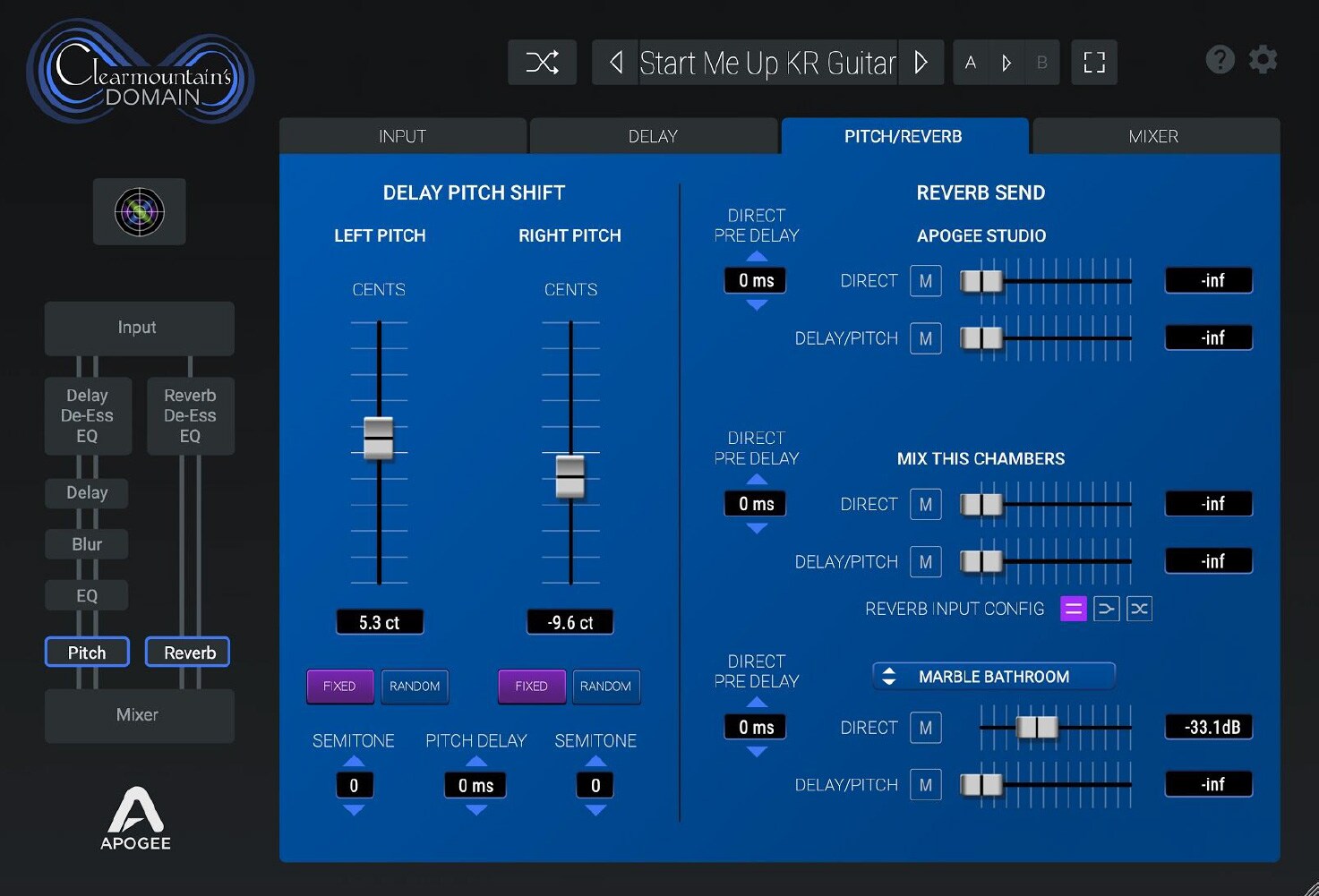This screenshot has height=896, width=1319.
Task: Switch to the DELAY tab
Action: click(x=653, y=136)
